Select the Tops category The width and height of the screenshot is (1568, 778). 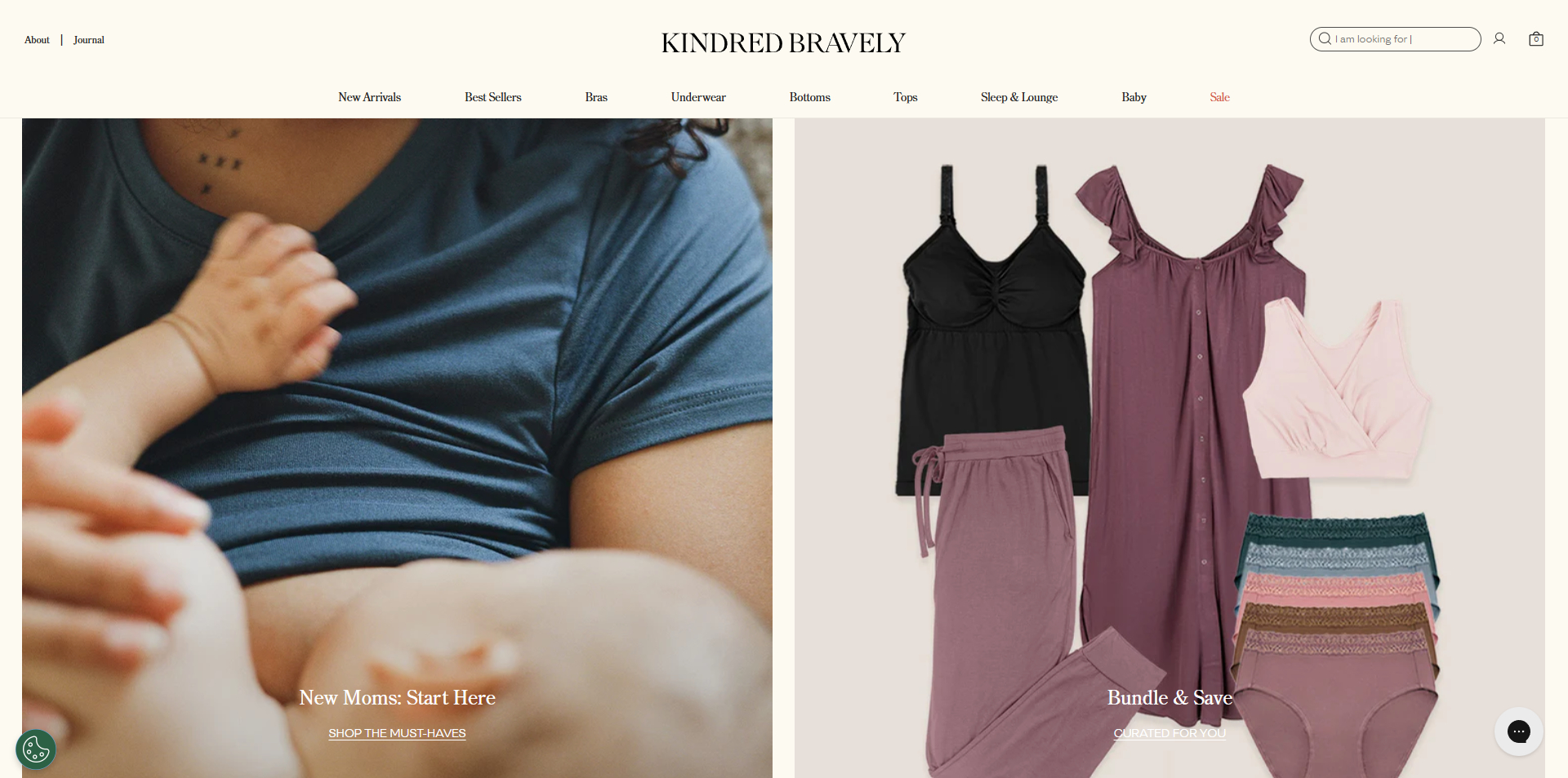pos(906,97)
